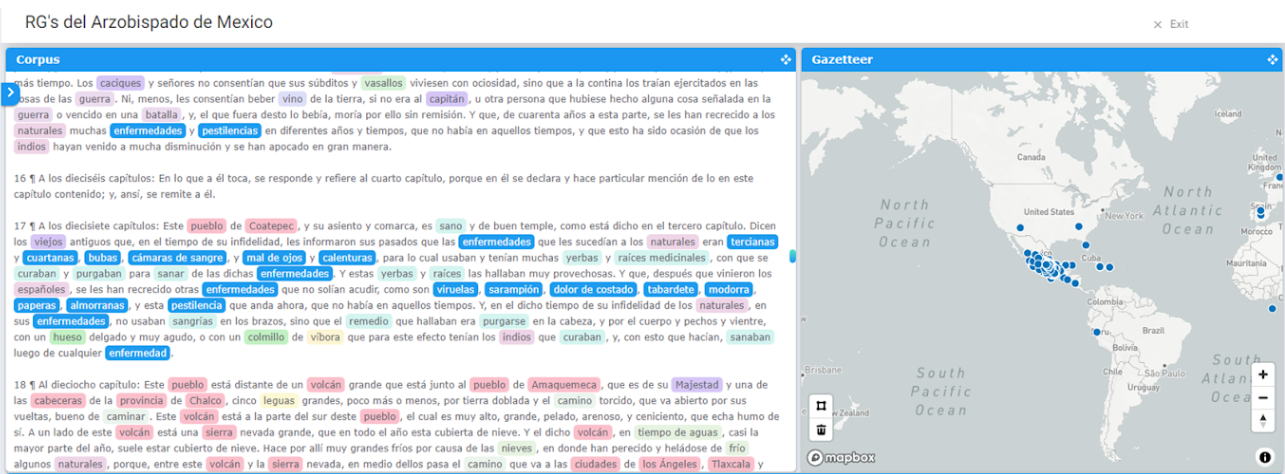Click the 'Majestad' annotated term

coord(696,385)
